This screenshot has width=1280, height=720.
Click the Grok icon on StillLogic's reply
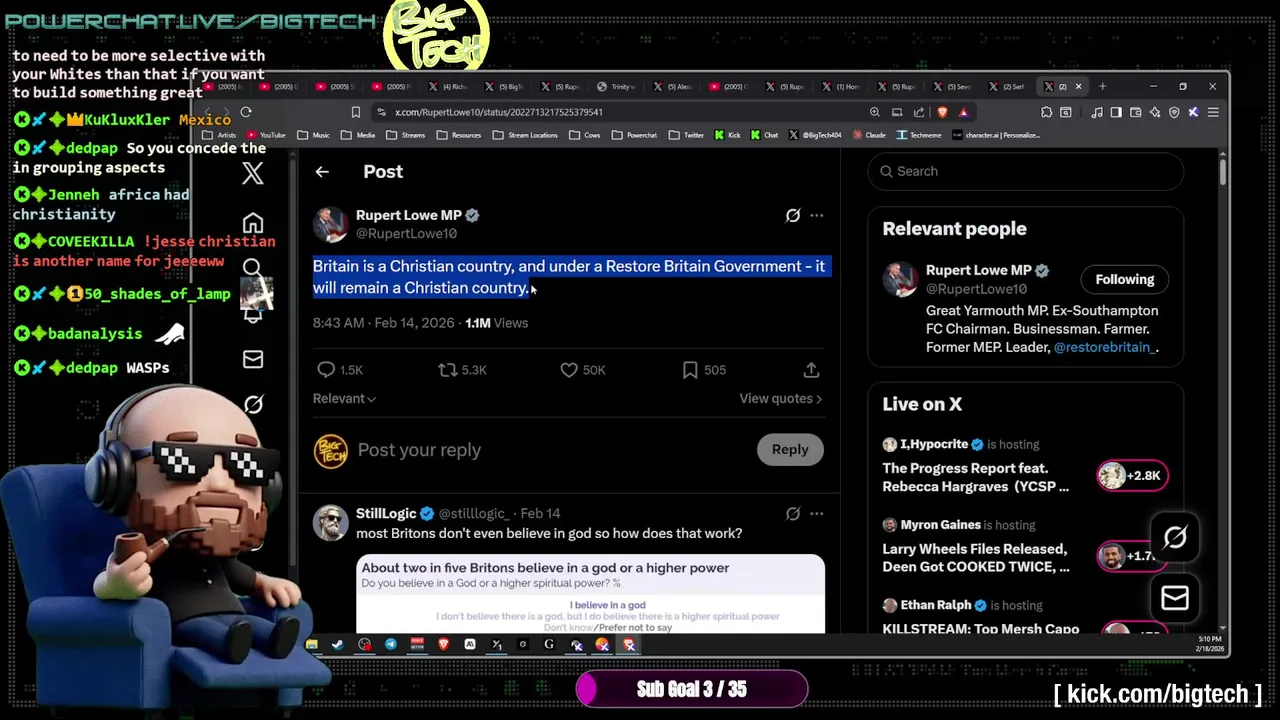793,514
